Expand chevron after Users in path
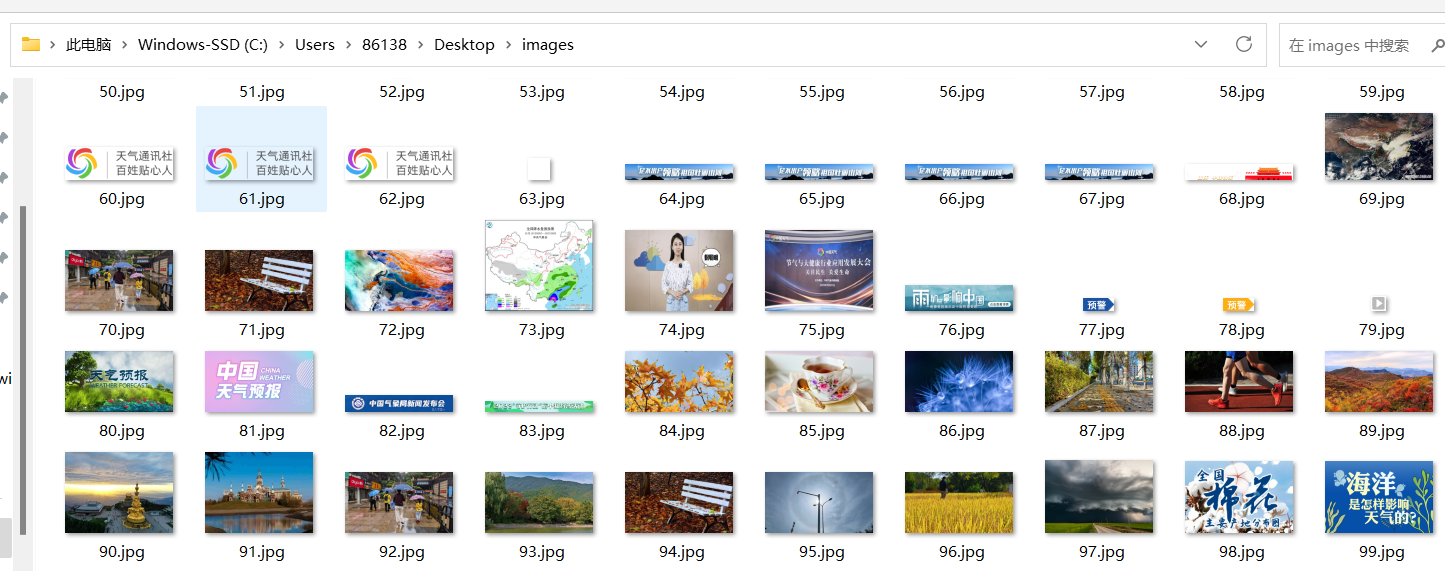Viewport: 1445px width, 571px height. click(348, 45)
